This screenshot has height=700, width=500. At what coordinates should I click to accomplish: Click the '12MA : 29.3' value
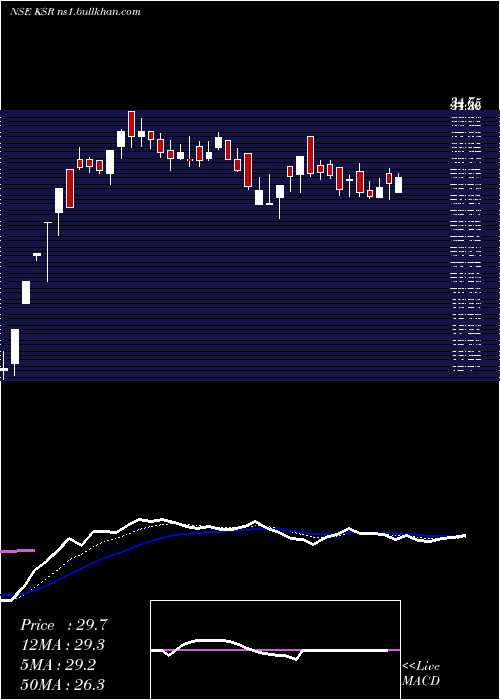[x=63, y=645]
